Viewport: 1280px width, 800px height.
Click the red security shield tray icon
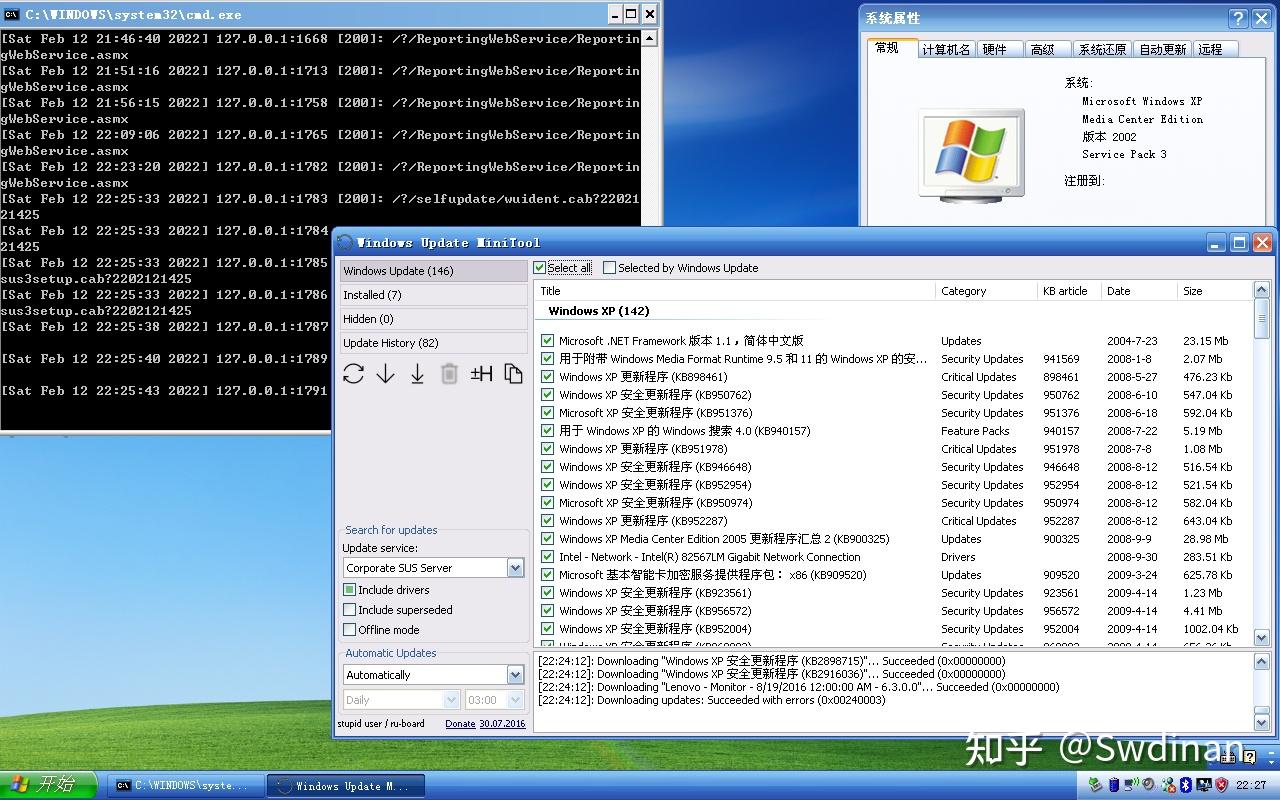(x=1221, y=785)
